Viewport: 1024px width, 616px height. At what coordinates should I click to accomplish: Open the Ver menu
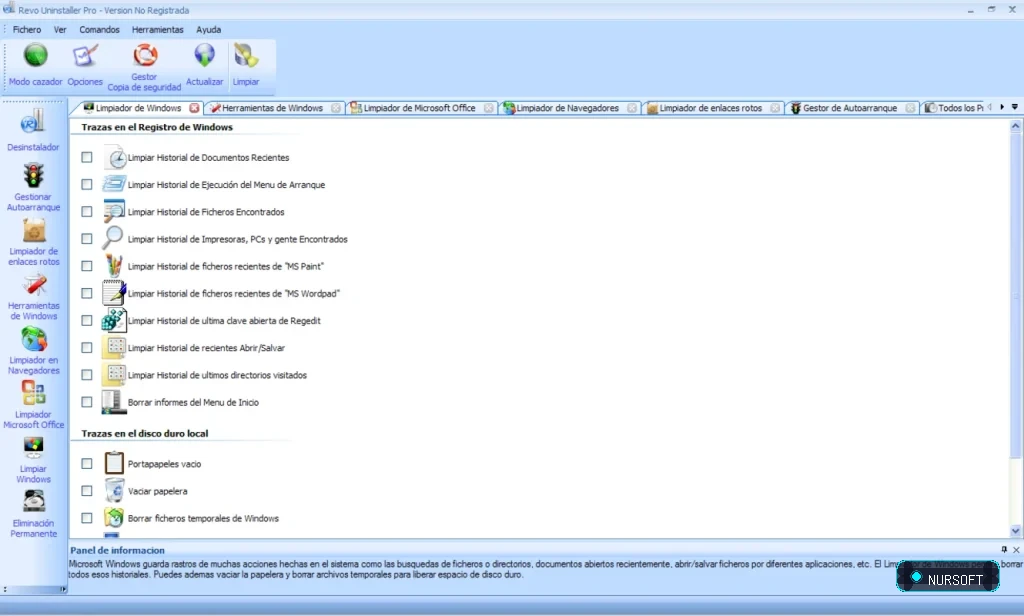[x=60, y=29]
